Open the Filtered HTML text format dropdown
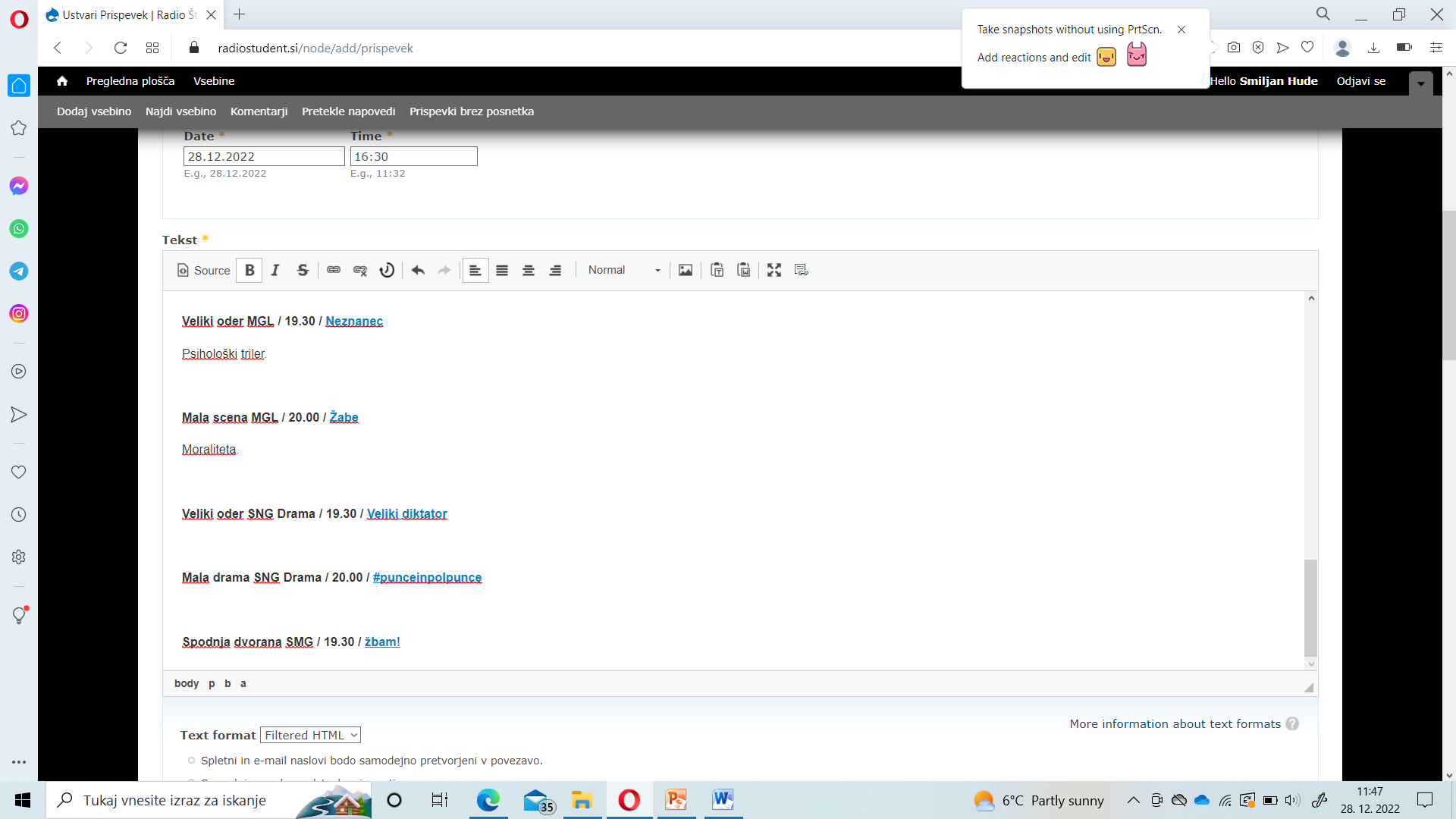 tap(310, 735)
